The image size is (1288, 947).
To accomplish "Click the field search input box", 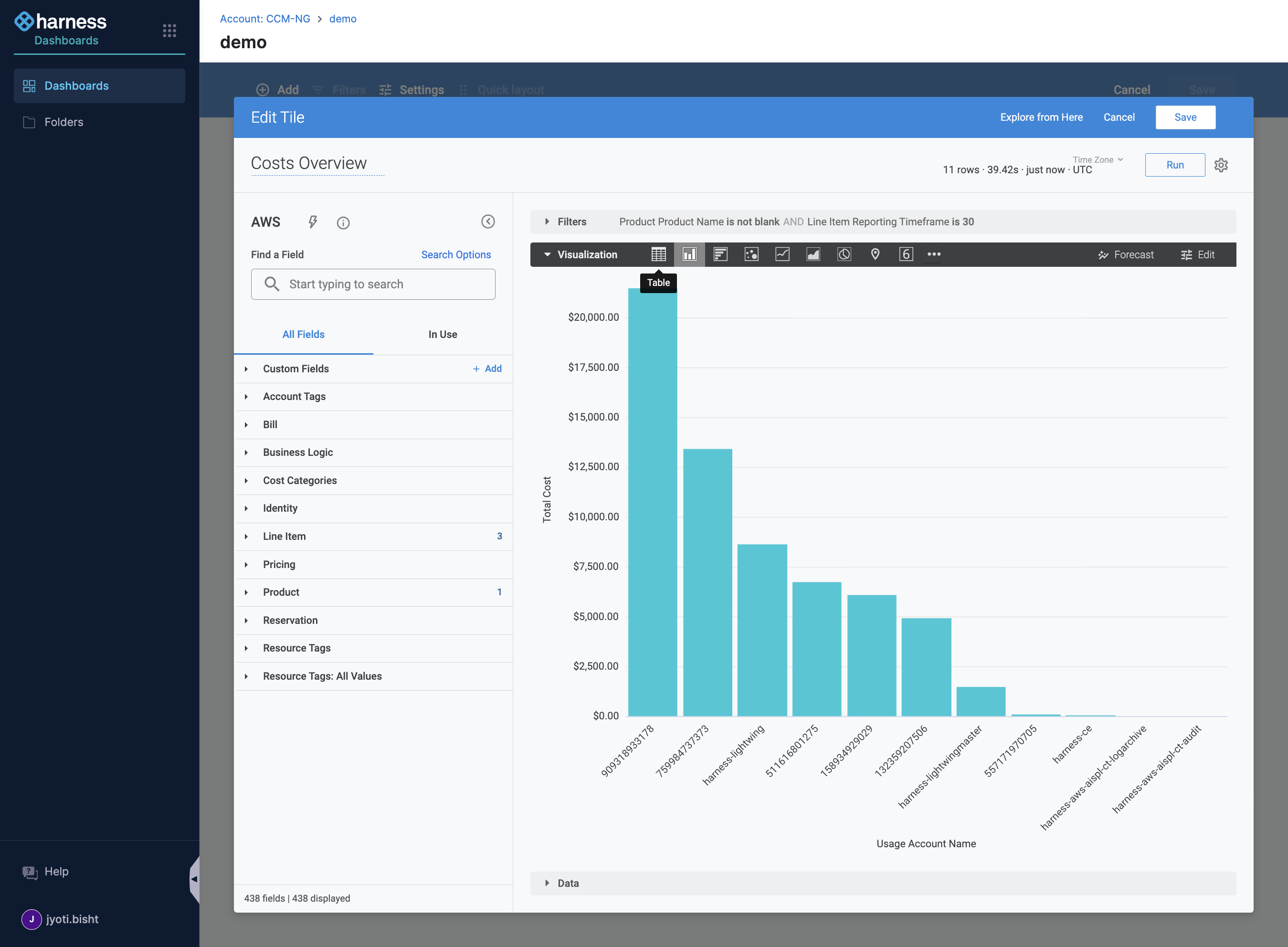I will tap(373, 284).
